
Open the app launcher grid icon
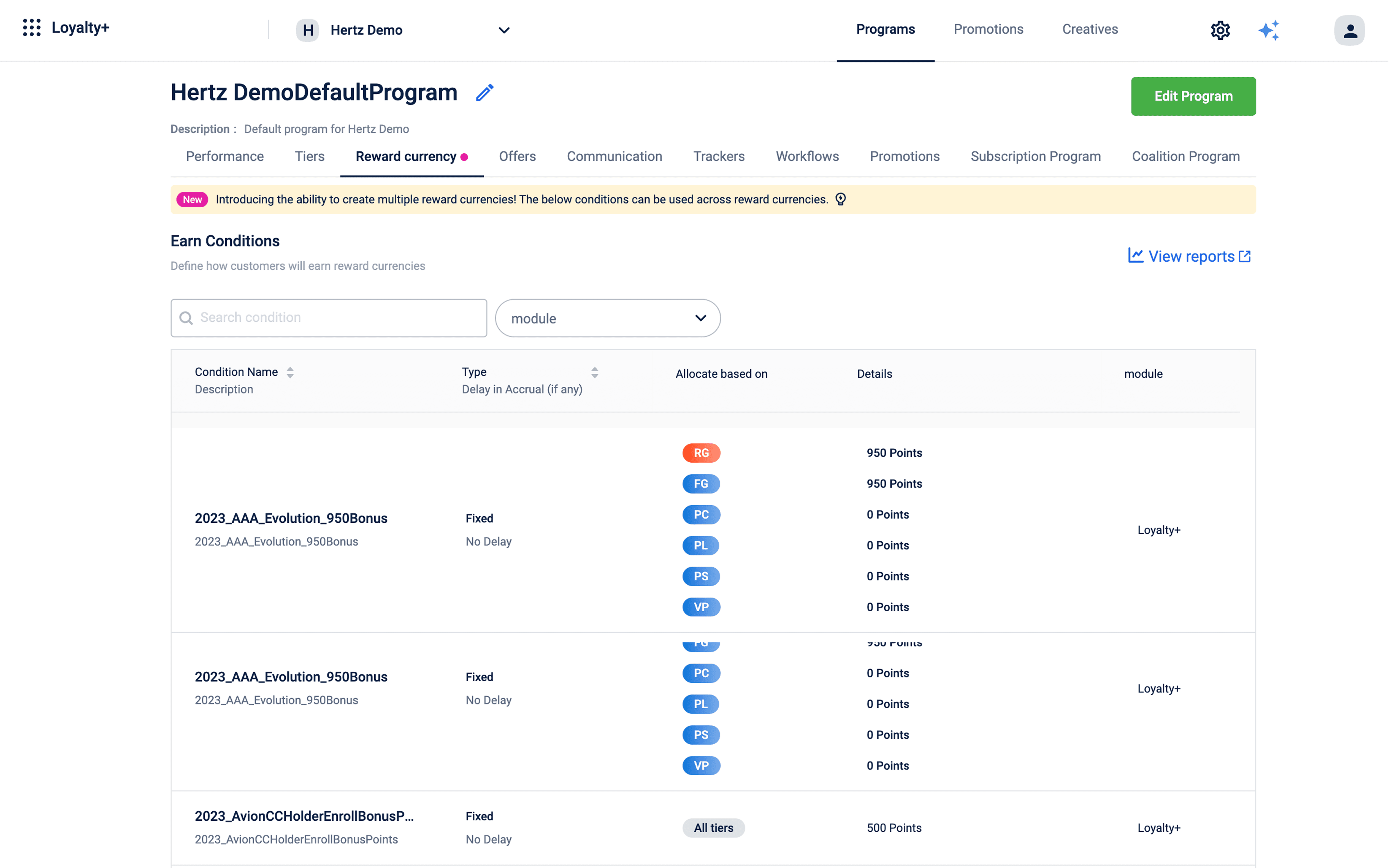point(32,28)
